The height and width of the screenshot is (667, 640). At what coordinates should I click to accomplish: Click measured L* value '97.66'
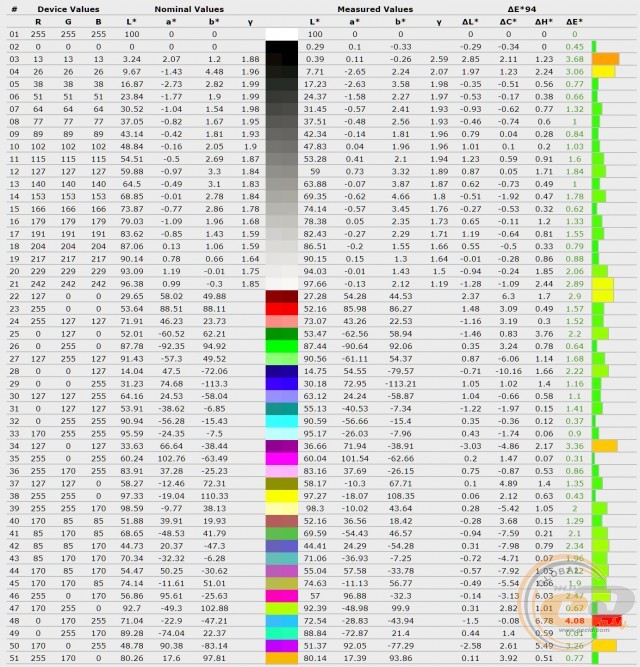pos(315,284)
